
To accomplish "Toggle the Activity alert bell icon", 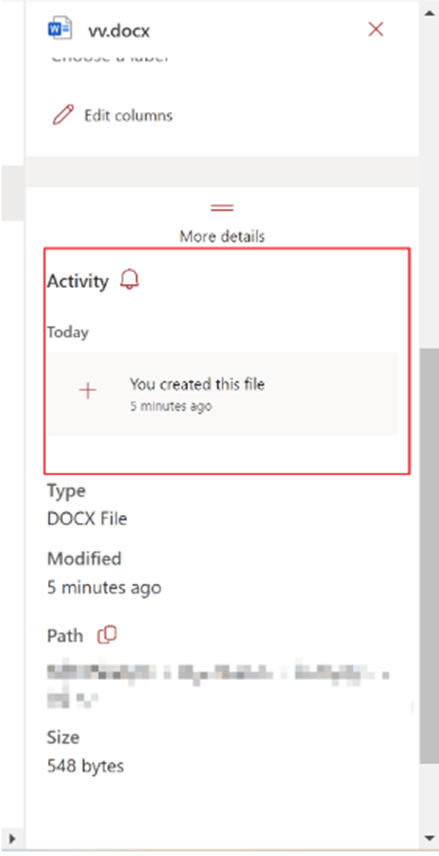I will pyautogui.click(x=130, y=280).
